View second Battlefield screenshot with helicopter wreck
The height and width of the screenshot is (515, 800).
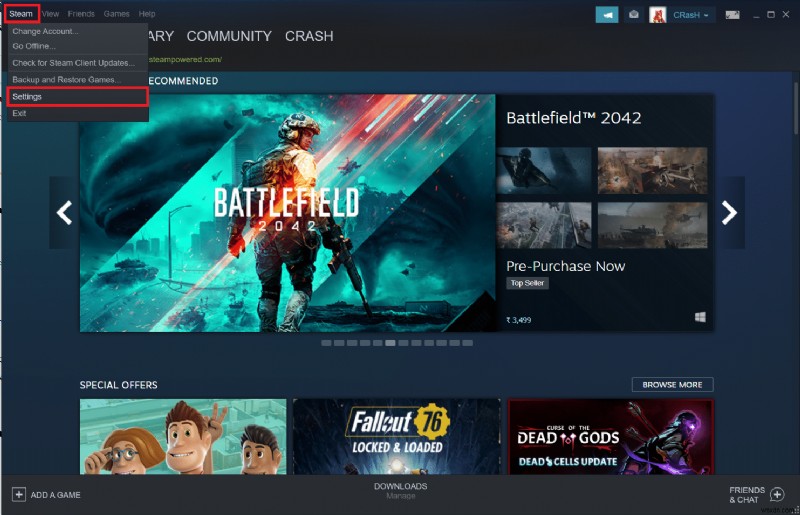[x=653, y=170]
